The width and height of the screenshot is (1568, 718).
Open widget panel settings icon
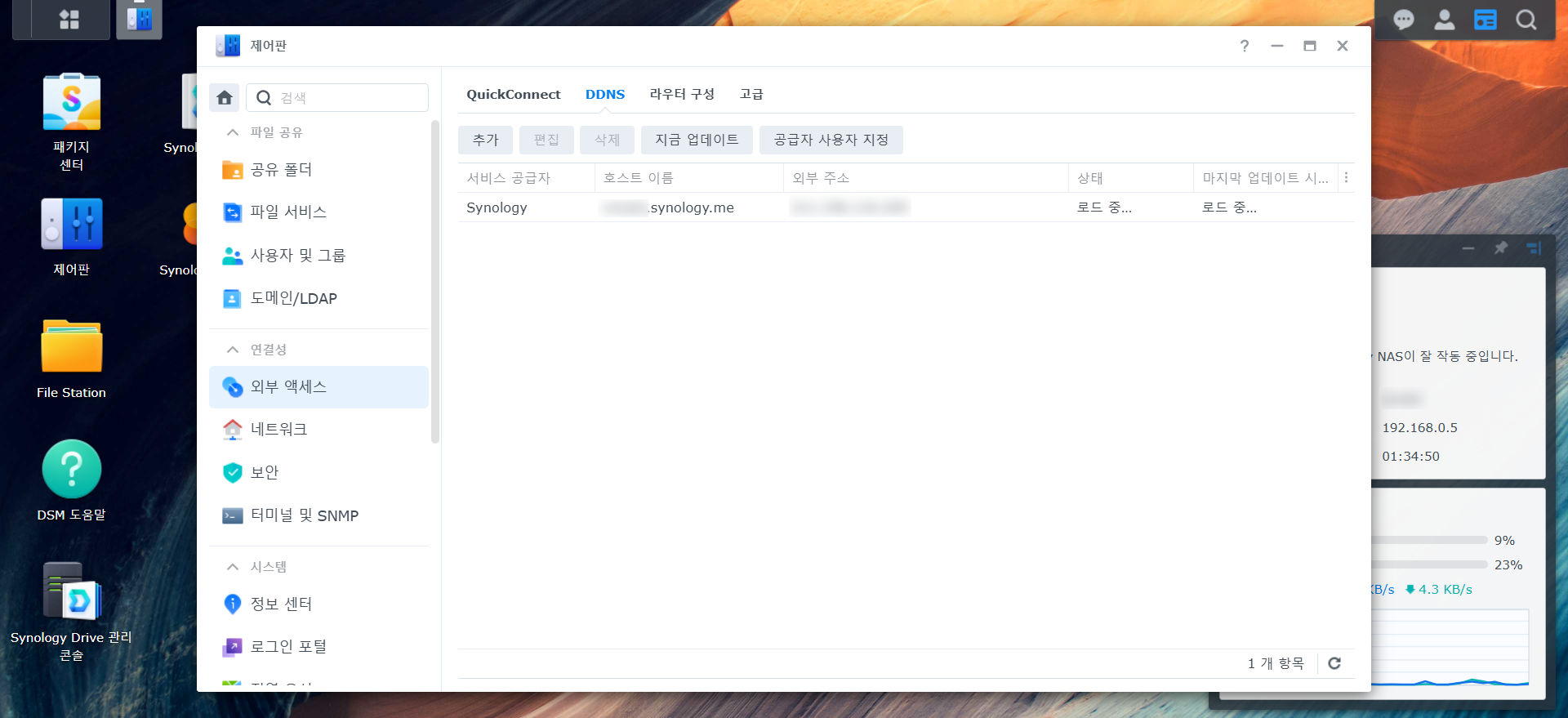tap(1534, 248)
